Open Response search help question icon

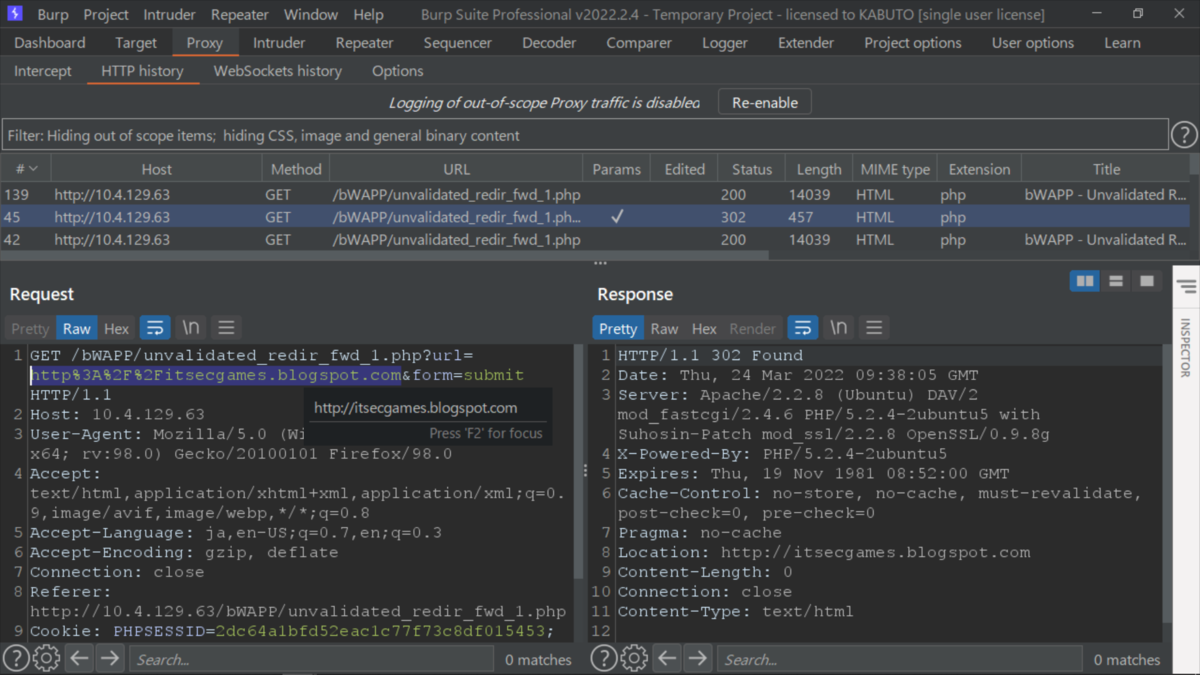point(603,658)
